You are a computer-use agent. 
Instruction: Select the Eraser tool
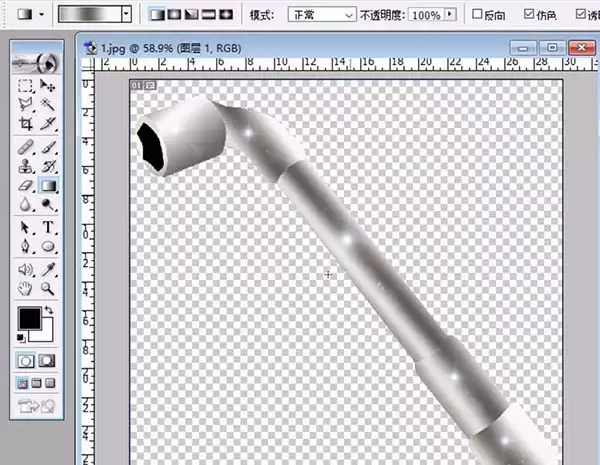coord(25,186)
